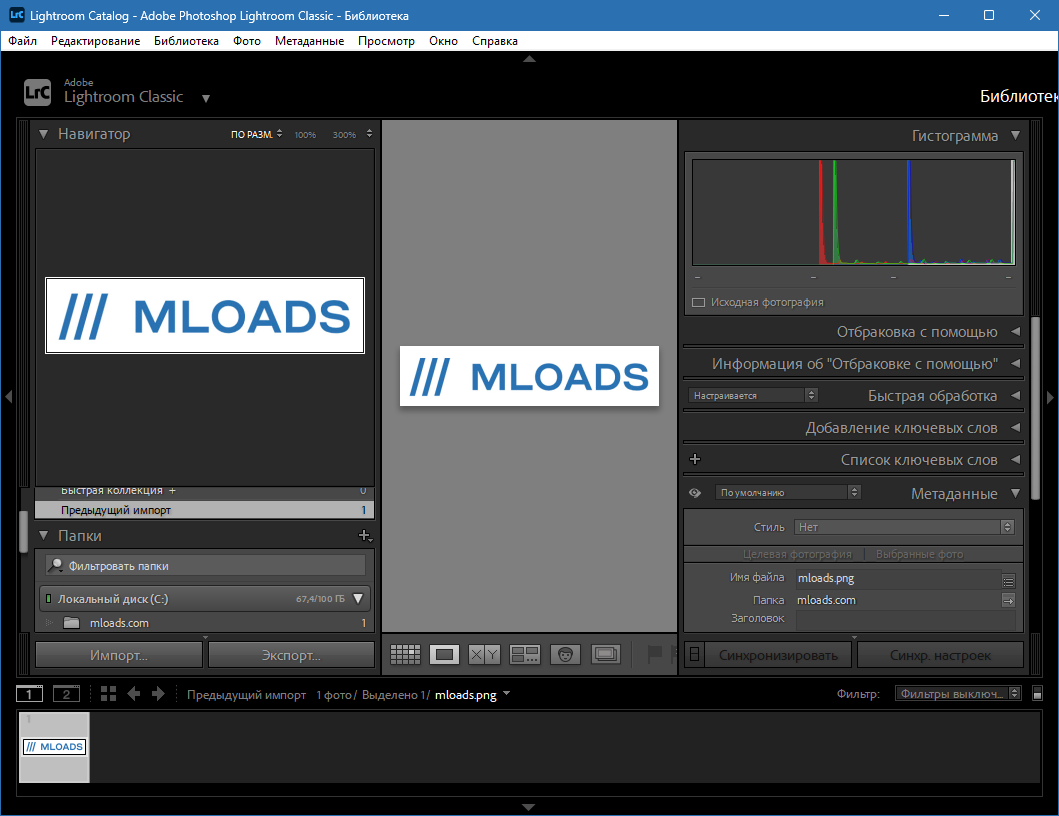
Task: Toggle the sync switch beside Синхронизировать
Action: 694,655
